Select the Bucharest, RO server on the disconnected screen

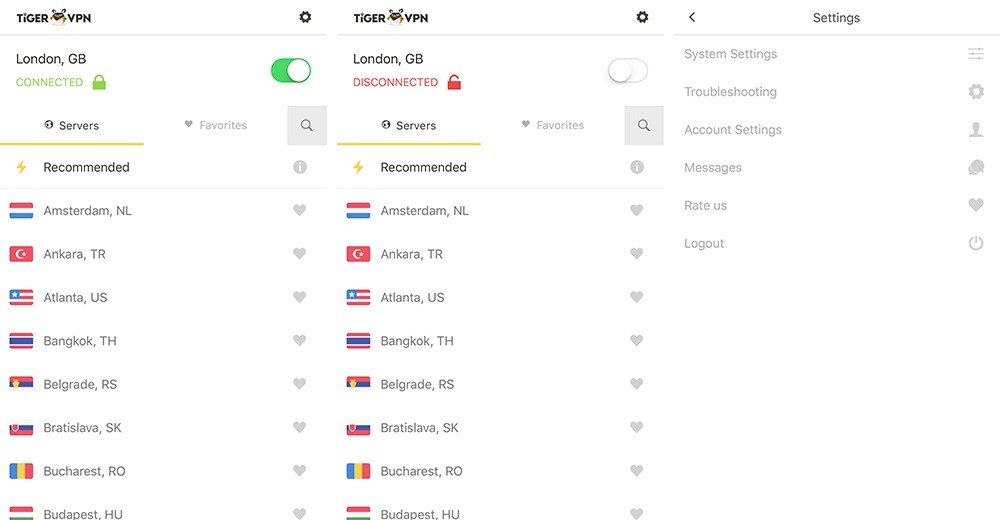point(501,471)
